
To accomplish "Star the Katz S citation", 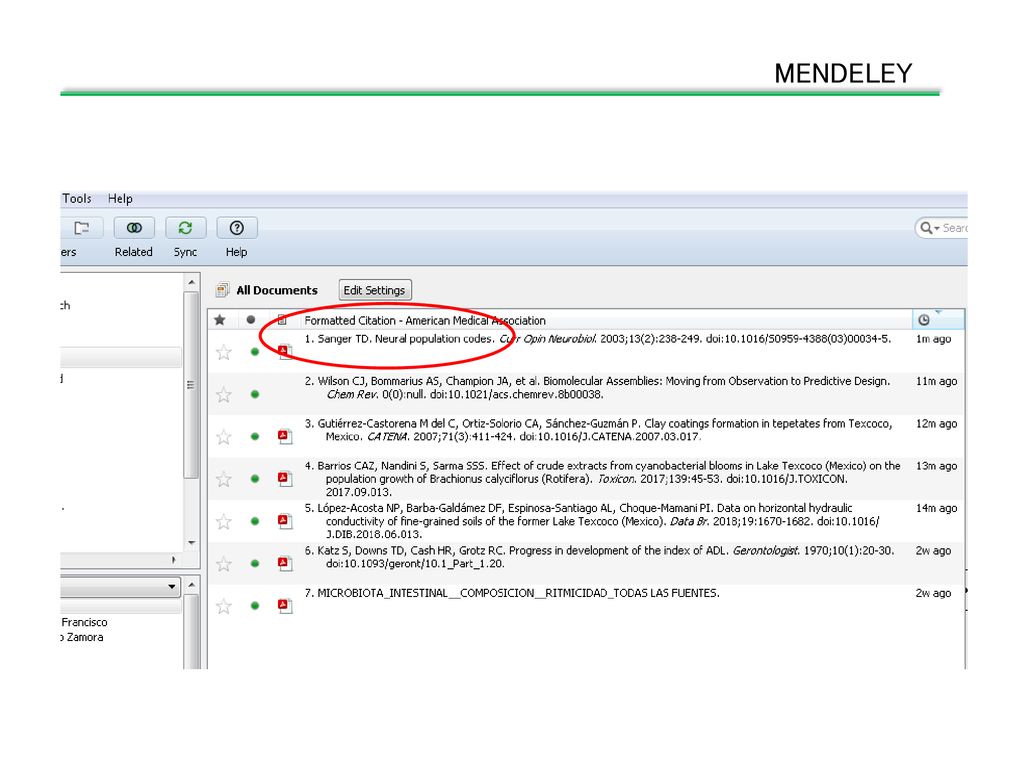I will (x=224, y=564).
